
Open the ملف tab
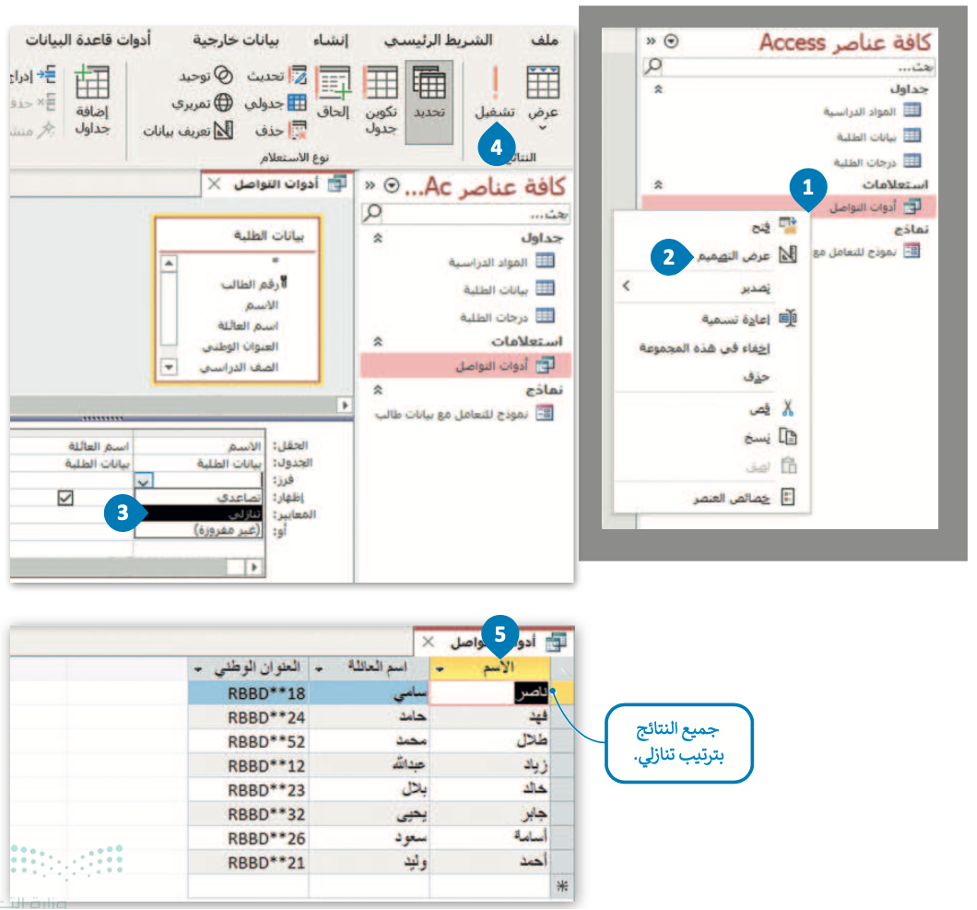point(544,41)
